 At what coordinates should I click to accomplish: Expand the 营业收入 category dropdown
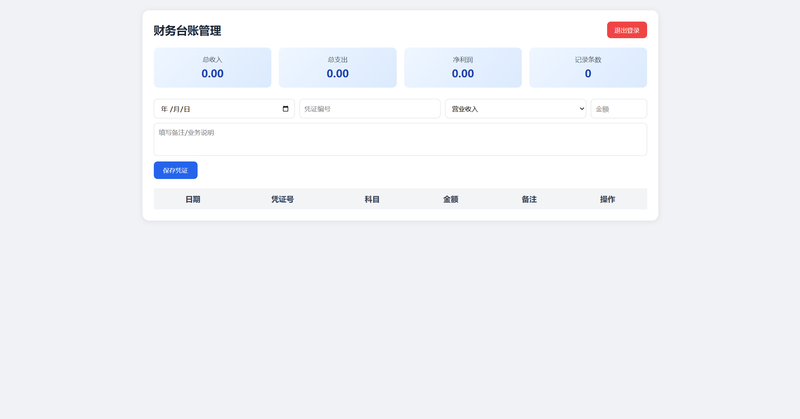tap(515, 109)
